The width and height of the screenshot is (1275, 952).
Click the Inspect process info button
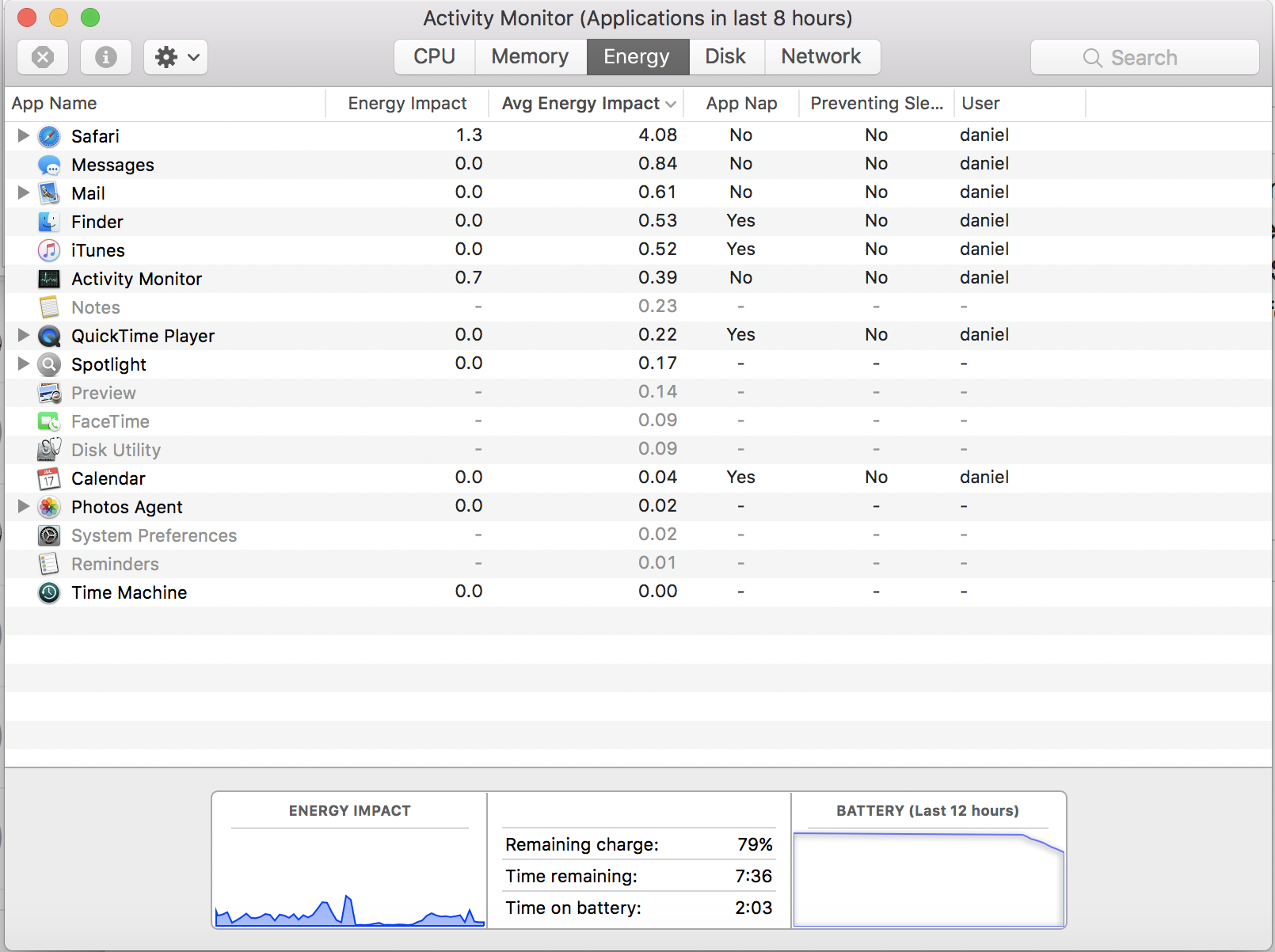click(x=106, y=57)
